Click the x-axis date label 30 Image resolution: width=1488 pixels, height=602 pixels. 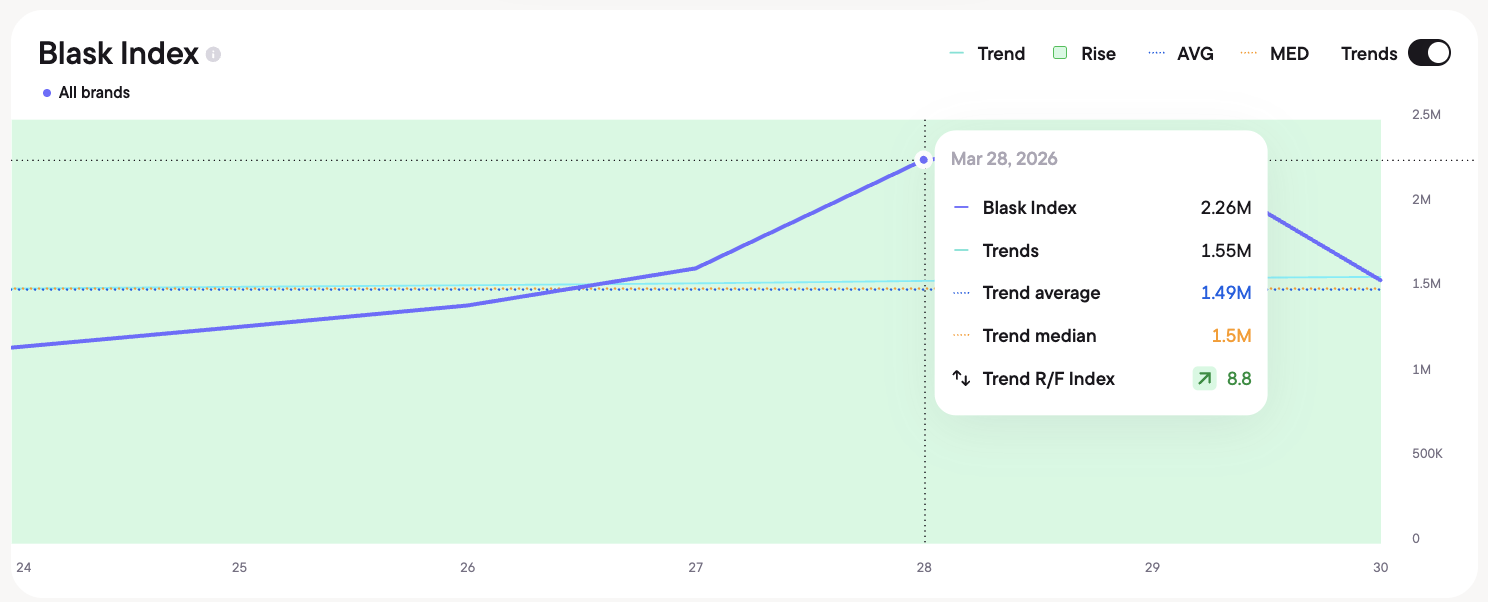pos(1380,567)
